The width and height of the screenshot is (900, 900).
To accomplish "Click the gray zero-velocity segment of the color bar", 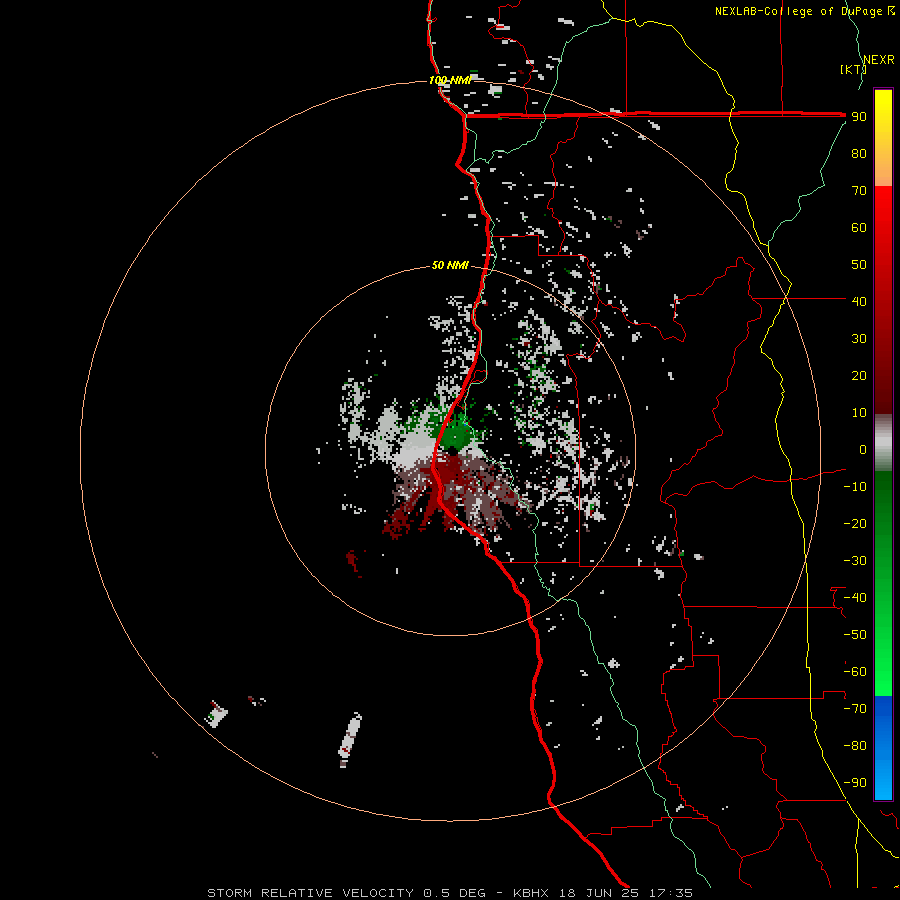I will click(x=883, y=443).
